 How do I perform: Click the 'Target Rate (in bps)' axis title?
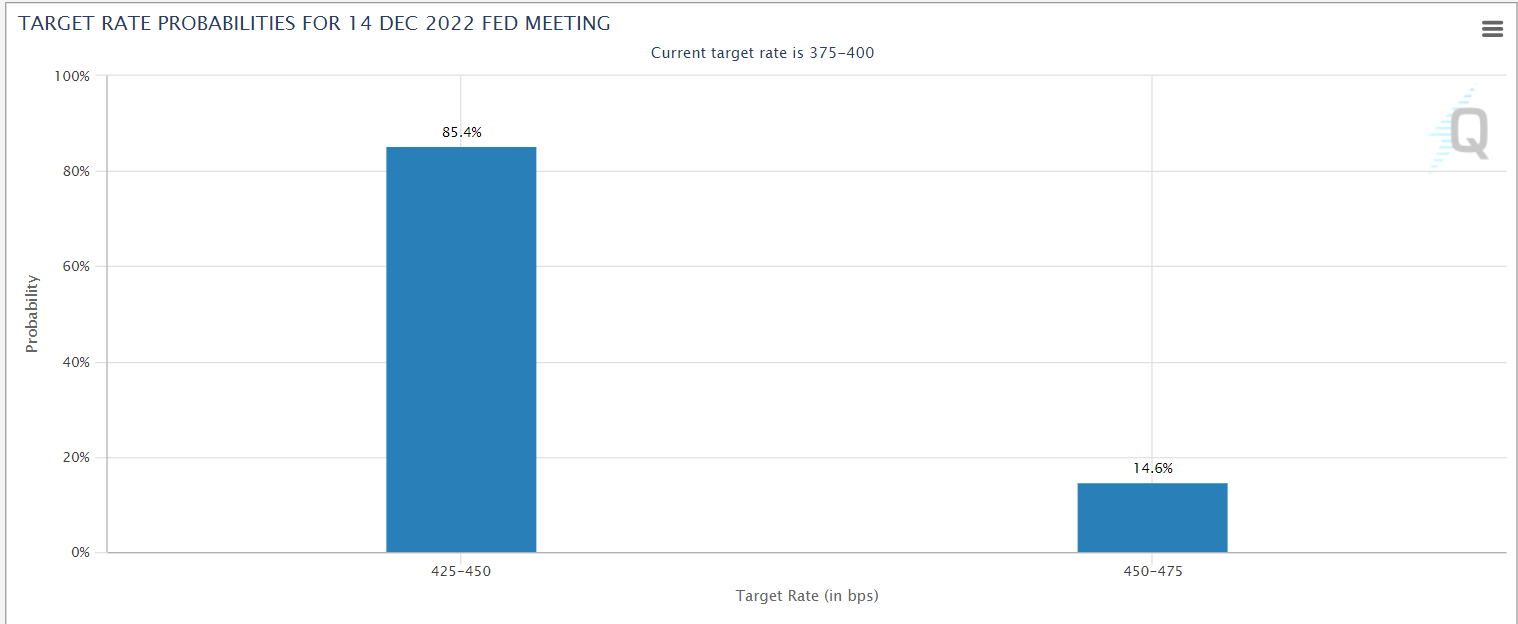tap(807, 596)
